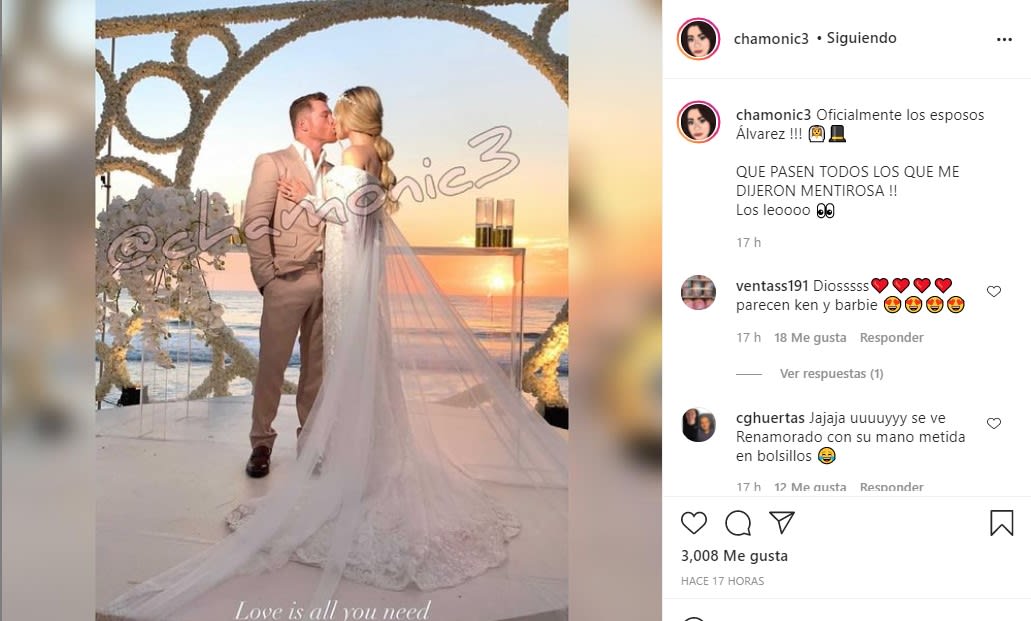Share post via paper plane icon

(x=782, y=522)
